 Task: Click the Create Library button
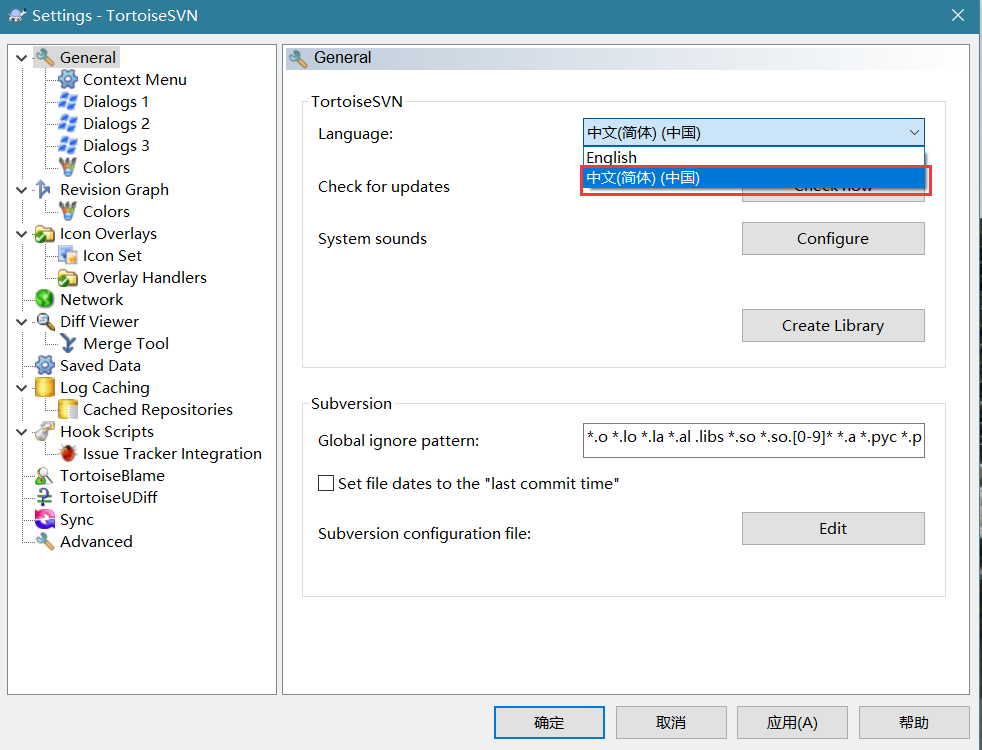point(833,326)
